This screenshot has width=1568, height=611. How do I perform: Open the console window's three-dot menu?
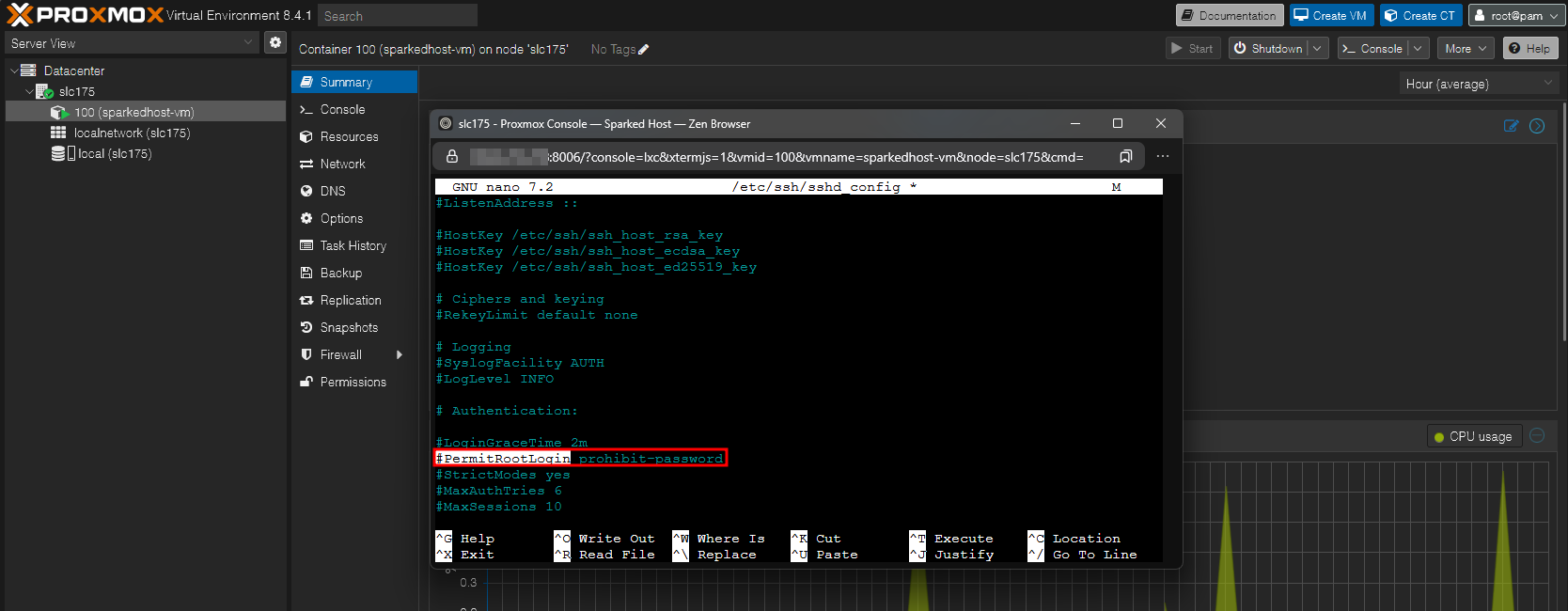tap(1163, 157)
